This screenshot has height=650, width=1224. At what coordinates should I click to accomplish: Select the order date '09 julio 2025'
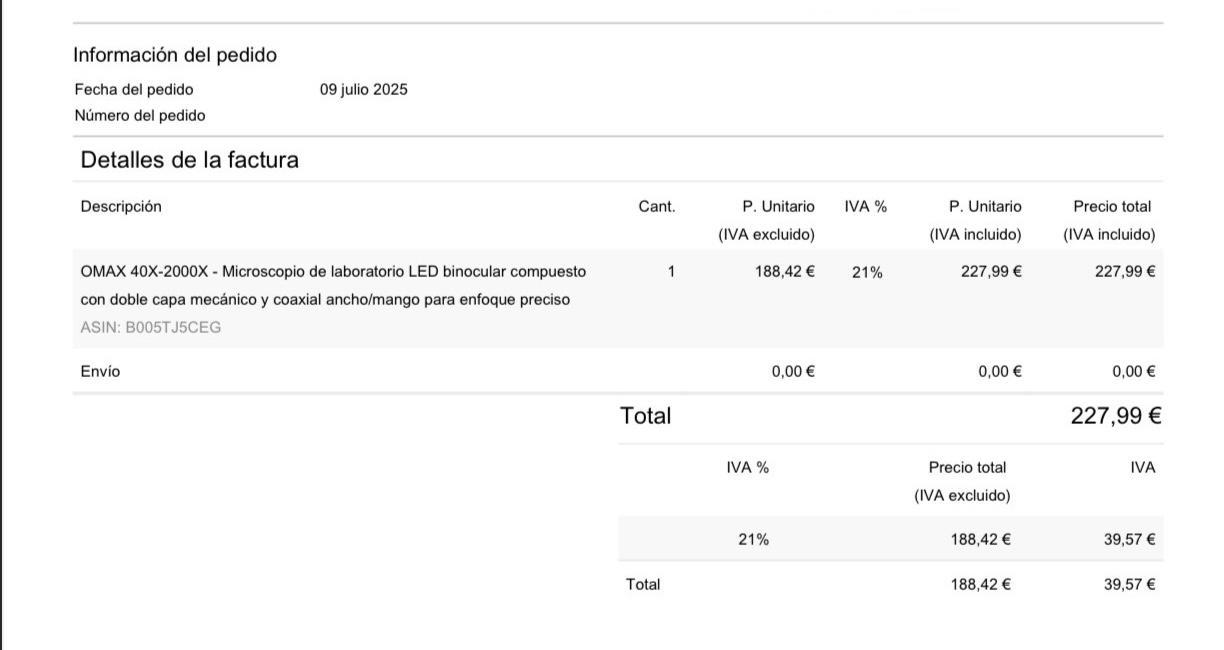[x=364, y=90]
